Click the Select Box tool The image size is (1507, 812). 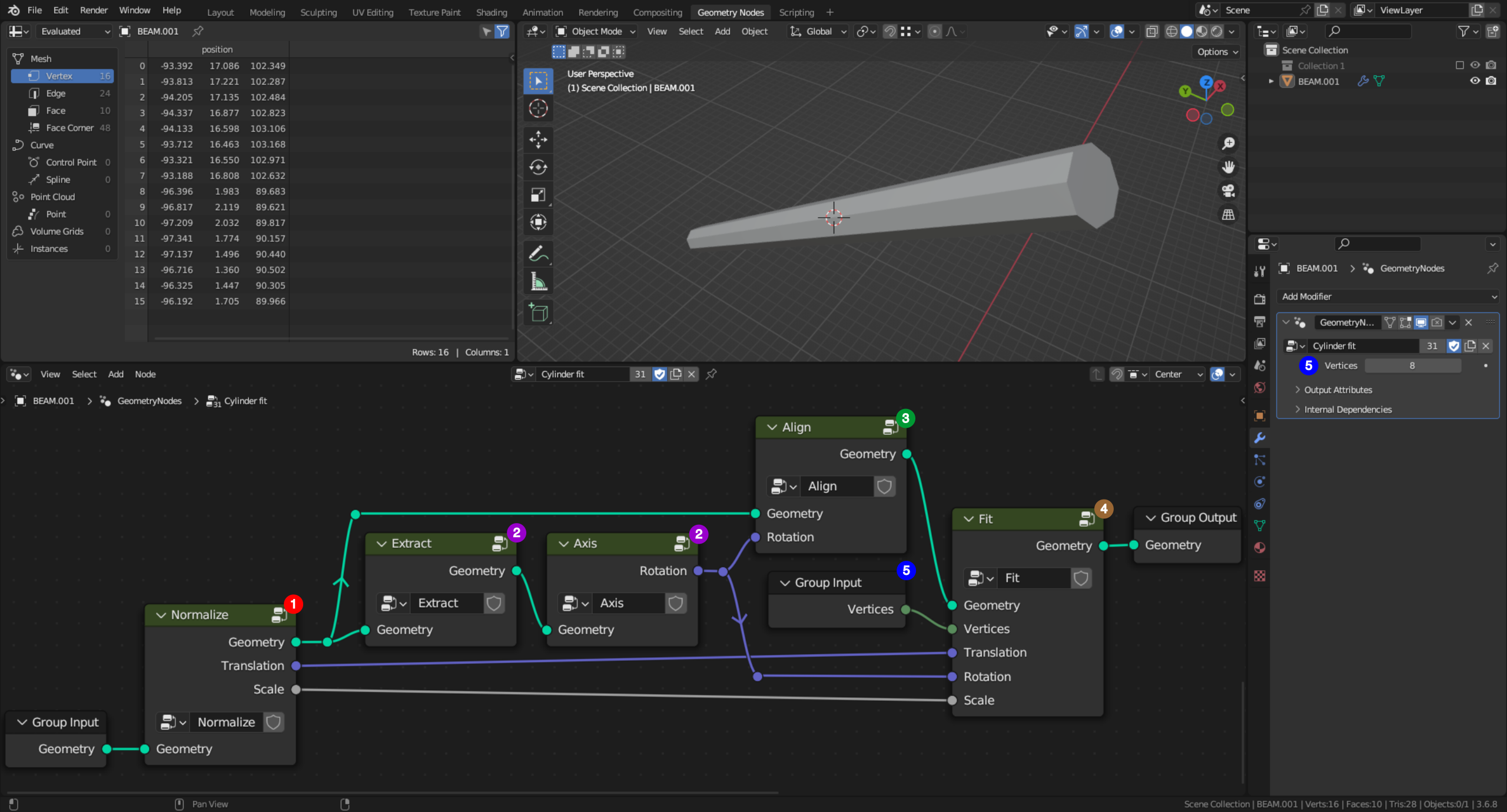coord(538,81)
